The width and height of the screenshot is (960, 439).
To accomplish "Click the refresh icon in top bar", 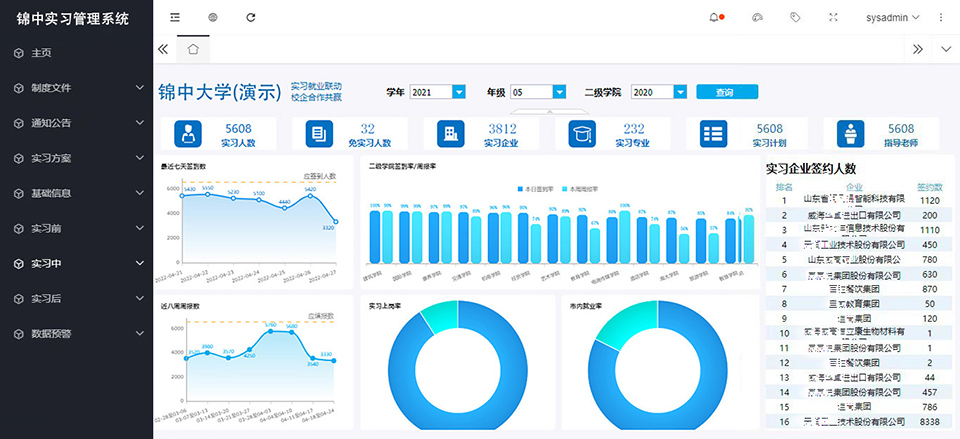I will tap(250, 17).
